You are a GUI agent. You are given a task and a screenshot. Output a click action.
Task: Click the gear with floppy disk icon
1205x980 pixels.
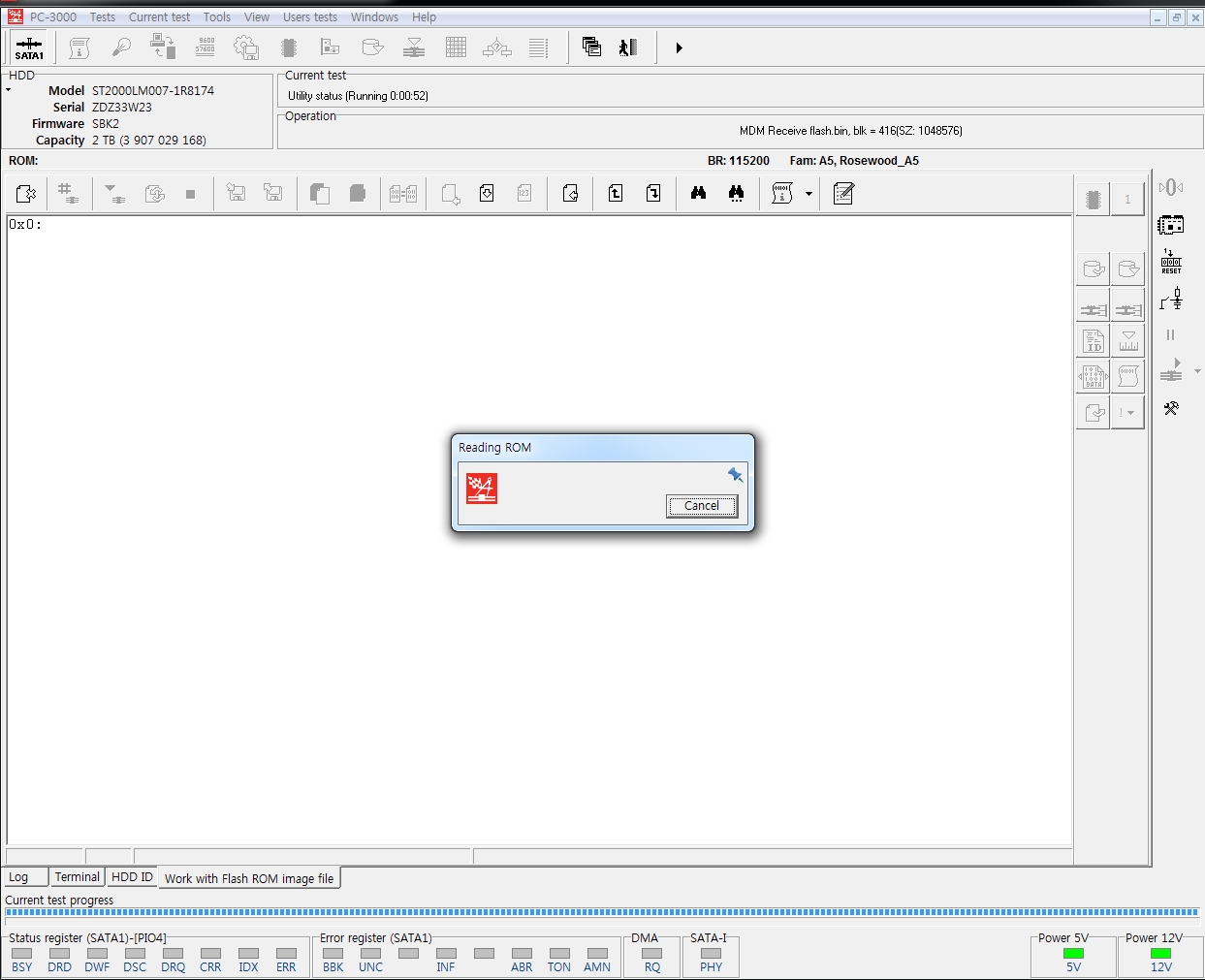[246, 47]
